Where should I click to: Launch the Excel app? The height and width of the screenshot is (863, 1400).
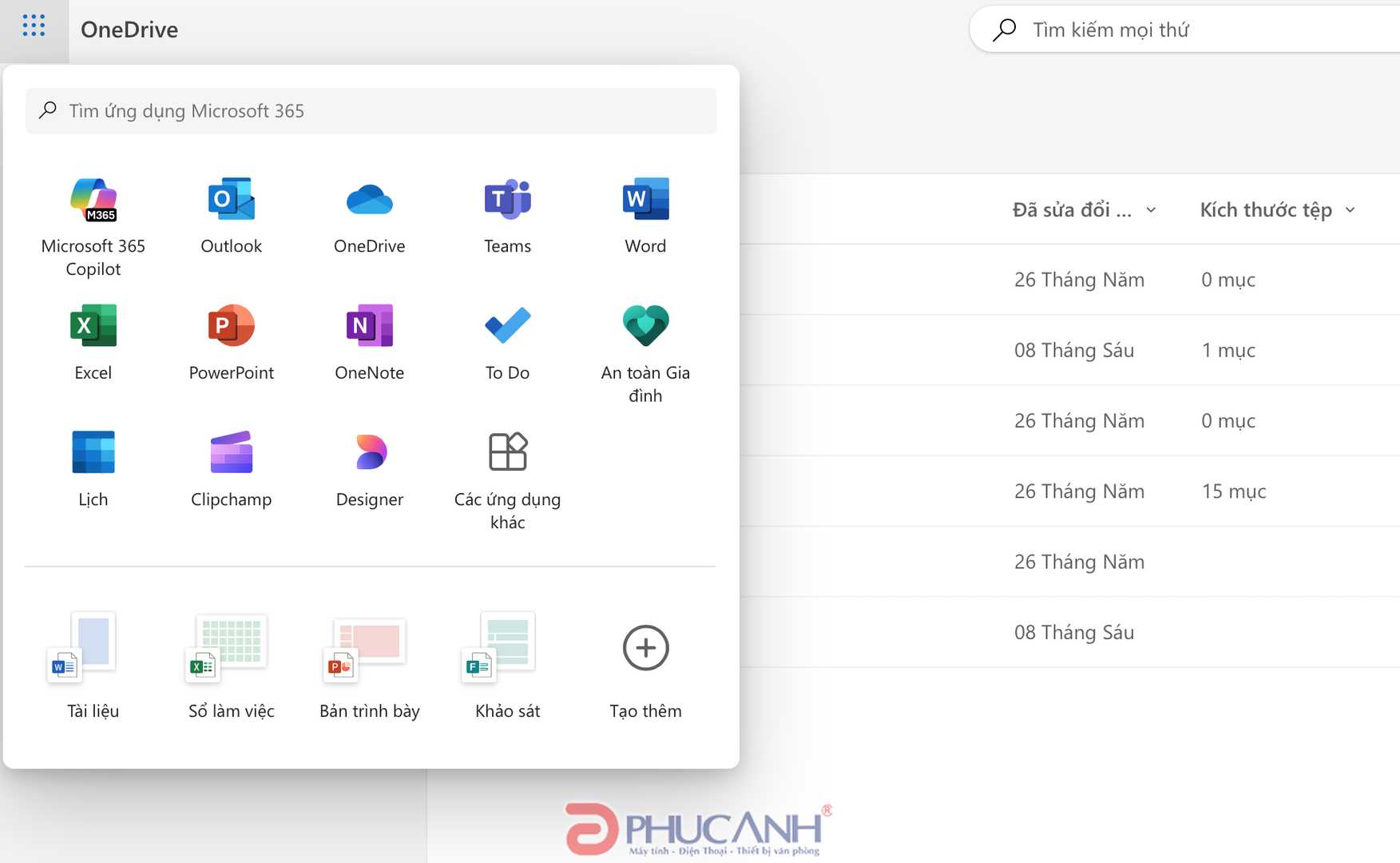(93, 326)
